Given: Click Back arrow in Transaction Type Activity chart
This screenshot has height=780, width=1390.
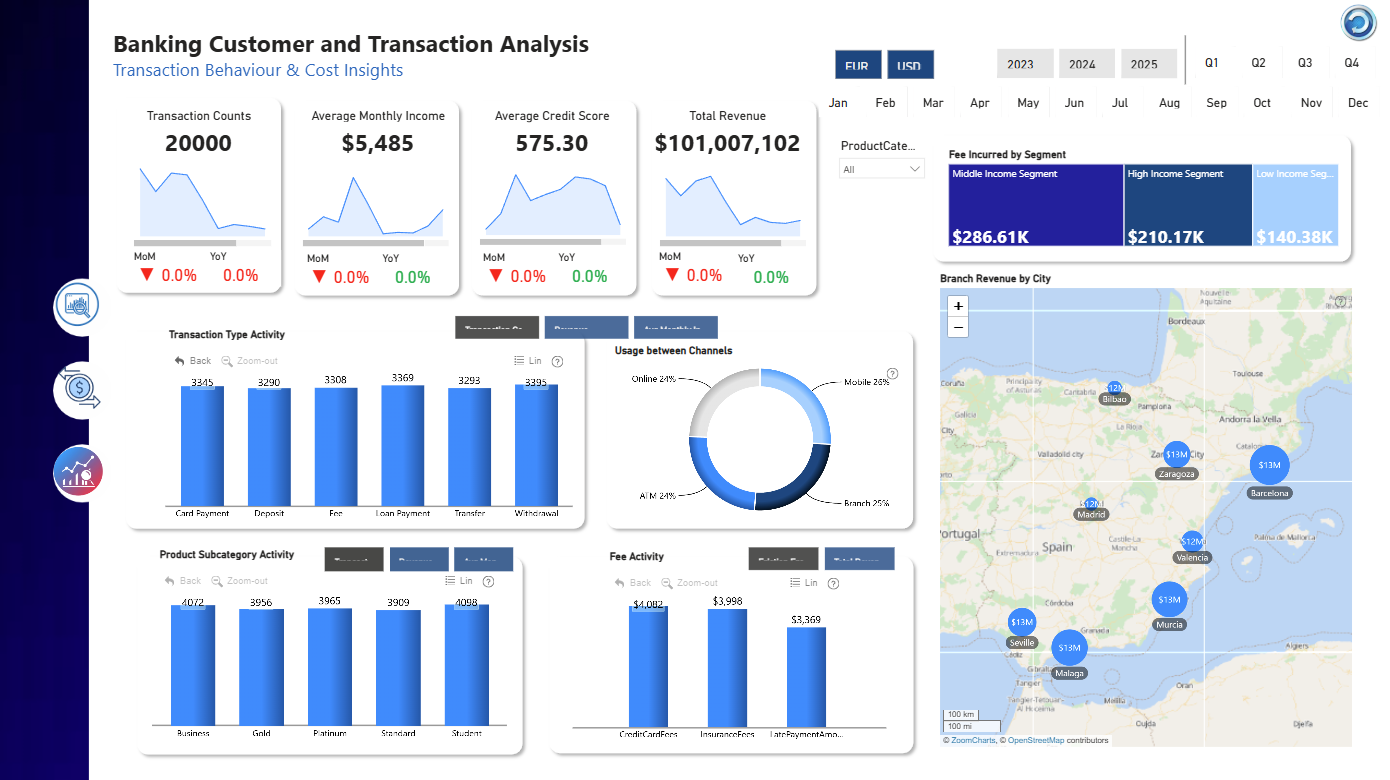Looking at the screenshot, I should click(193, 361).
